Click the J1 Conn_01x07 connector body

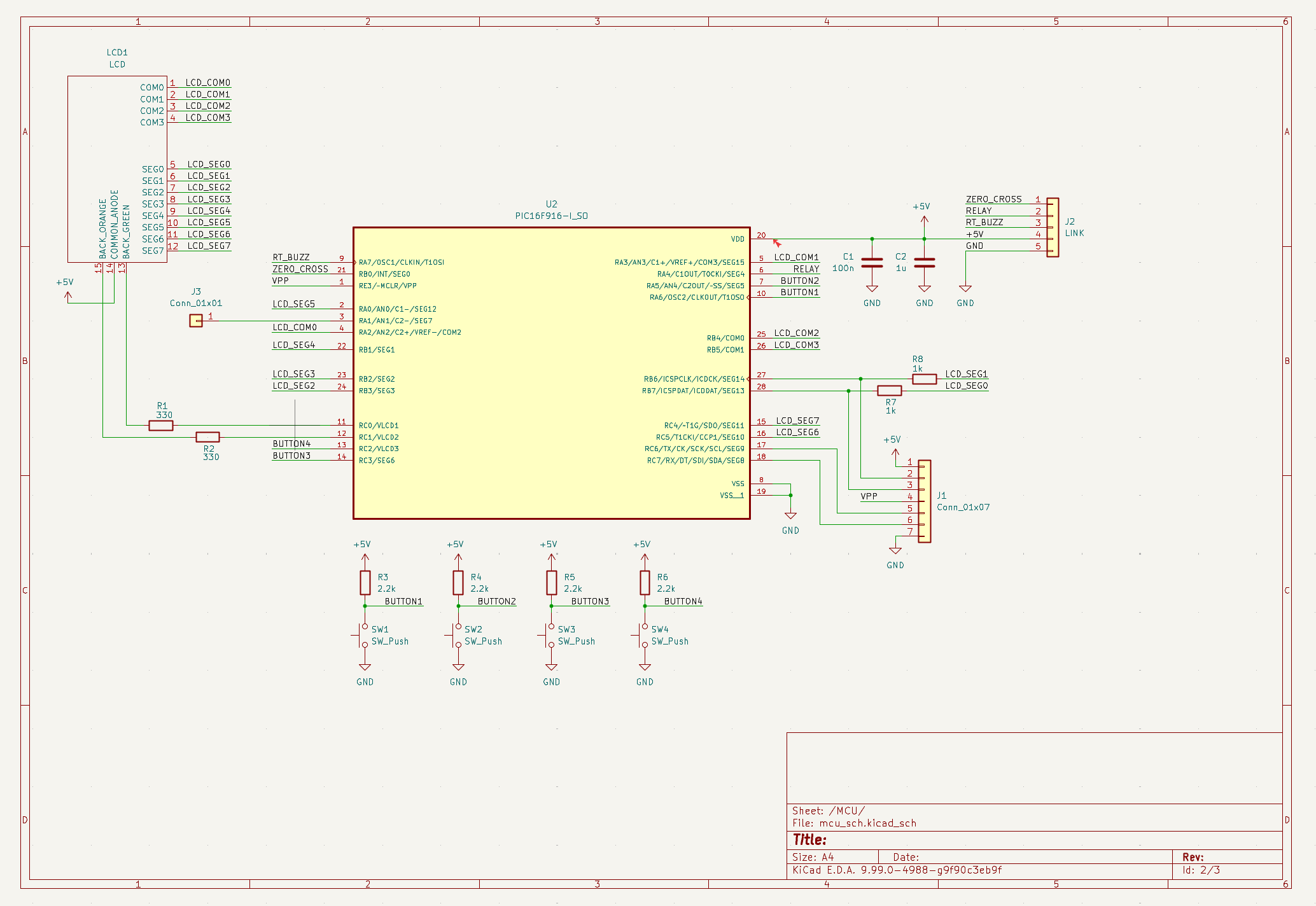click(925, 501)
